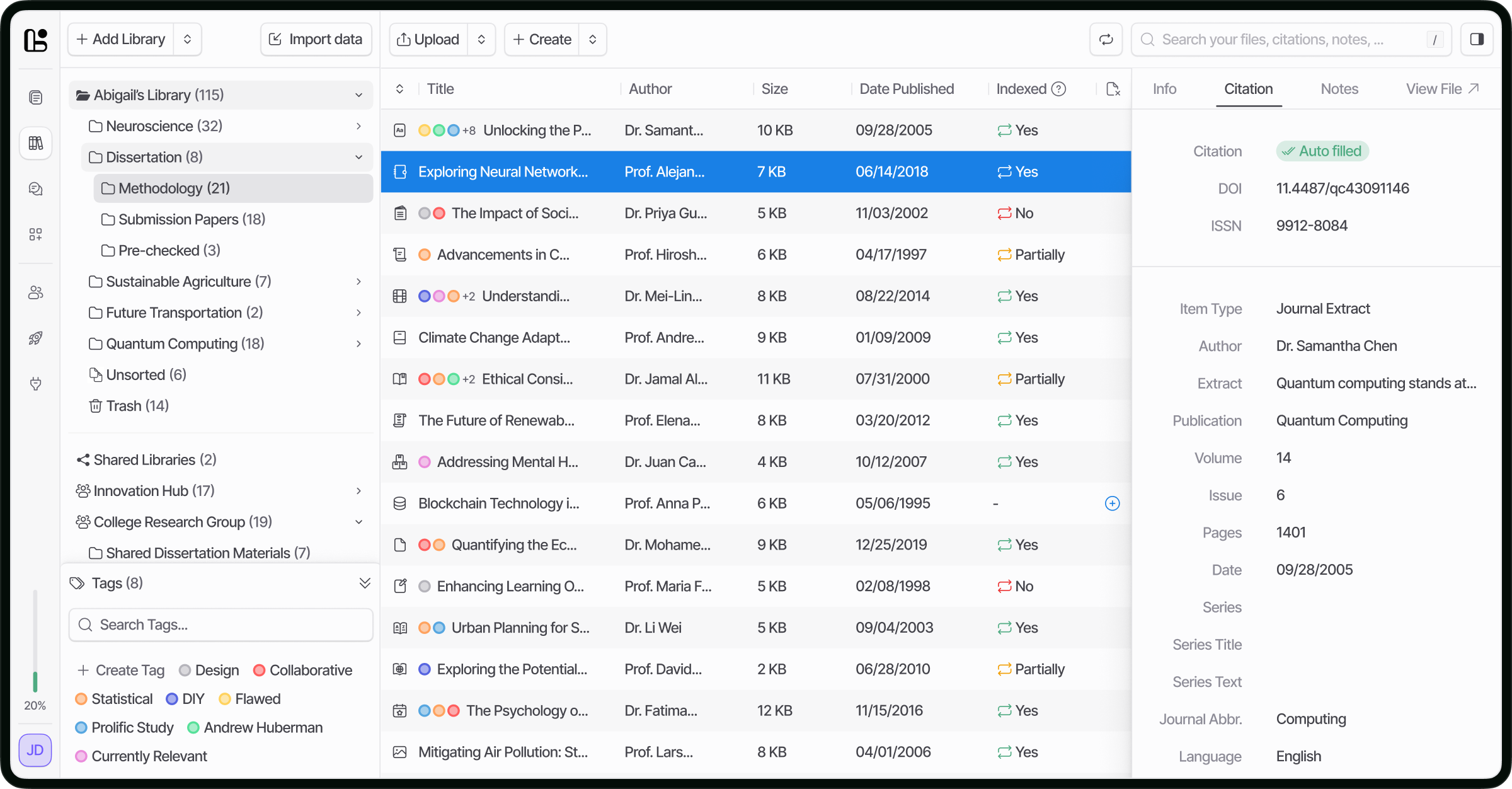1512x789 pixels.
Task: Click inside the Search Tags field
Action: [220, 625]
